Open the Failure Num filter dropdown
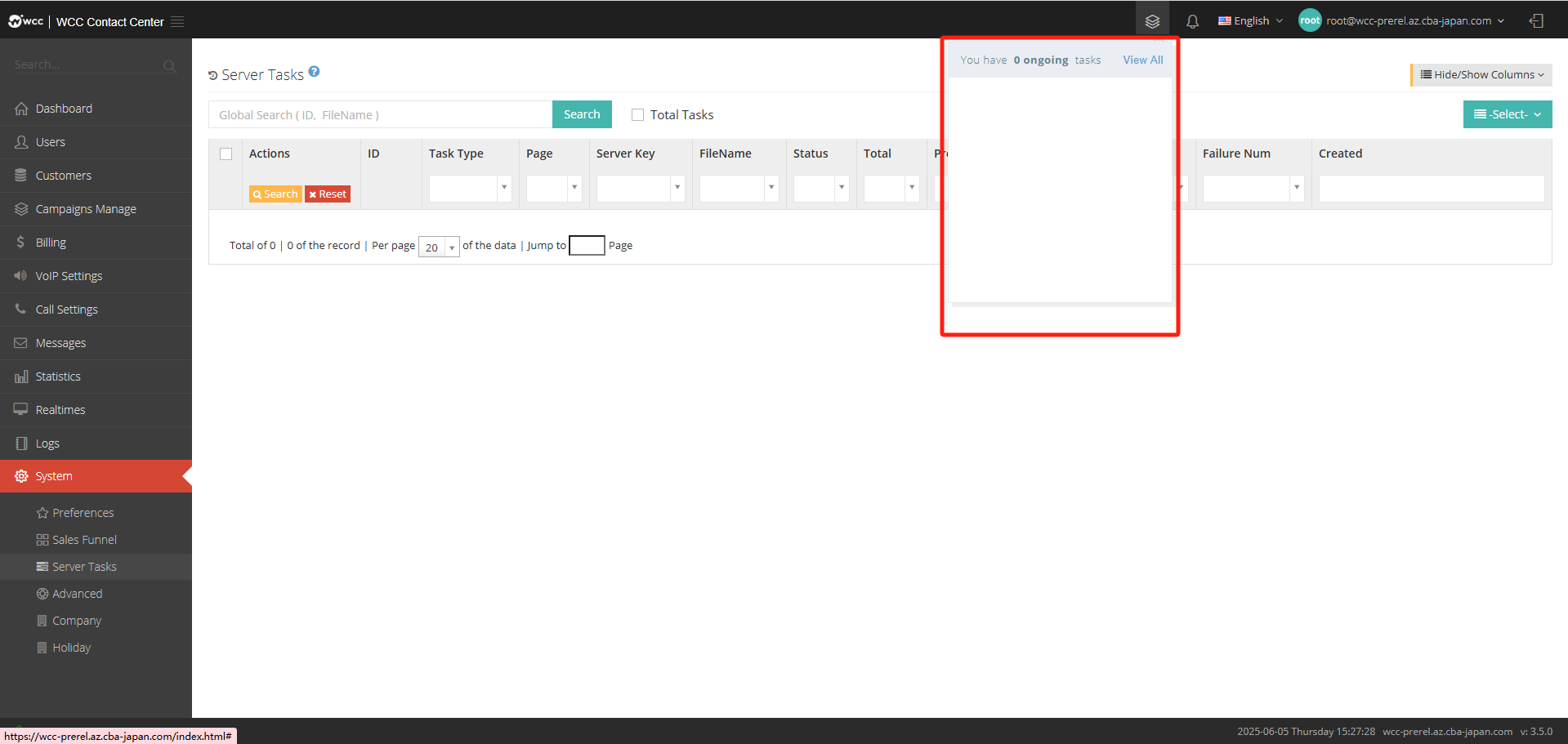The height and width of the screenshot is (744, 1568). coord(1253,188)
